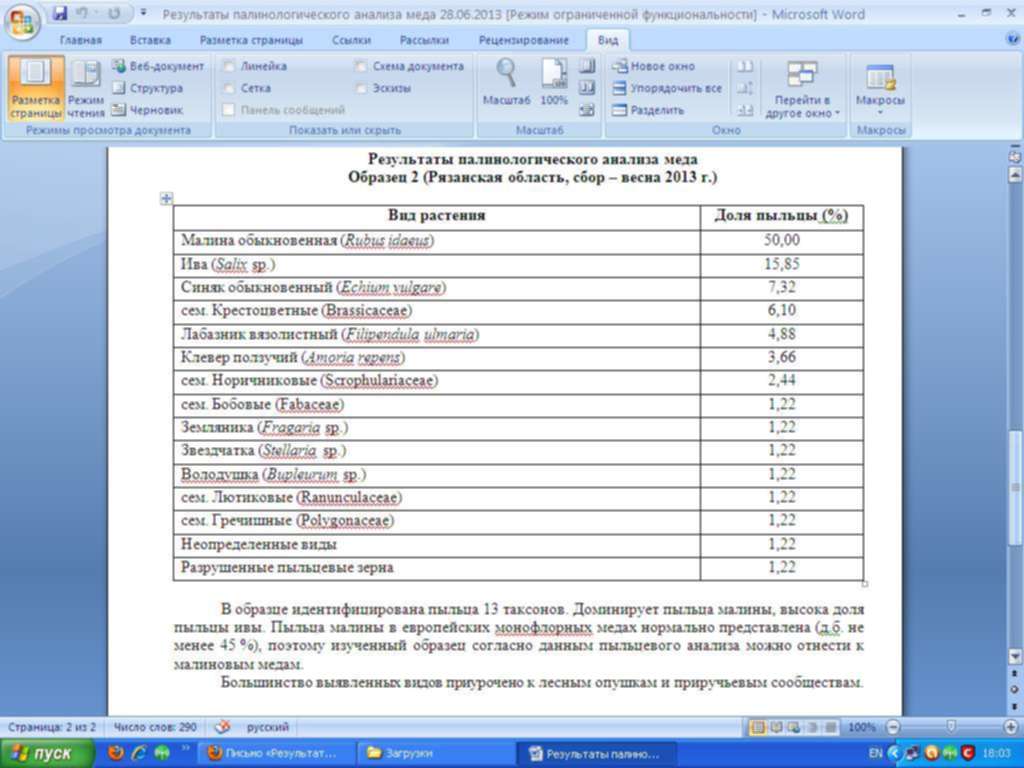The height and width of the screenshot is (768, 1024).
Task: Expand the Перейти в другое окно dropdown
Action: [x=802, y=92]
